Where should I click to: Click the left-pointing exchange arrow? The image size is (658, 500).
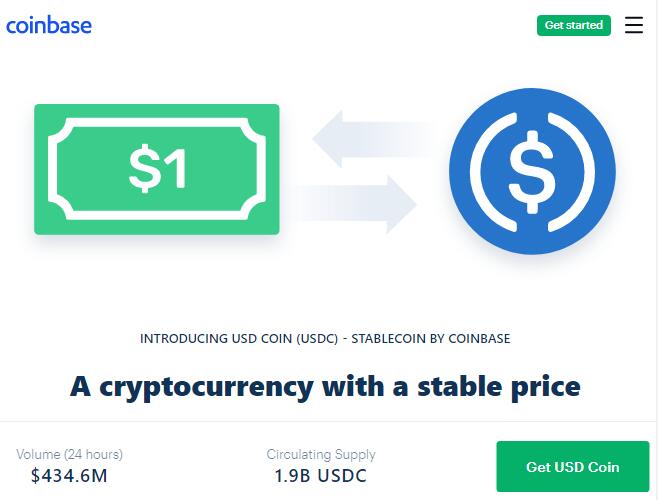tap(373, 139)
